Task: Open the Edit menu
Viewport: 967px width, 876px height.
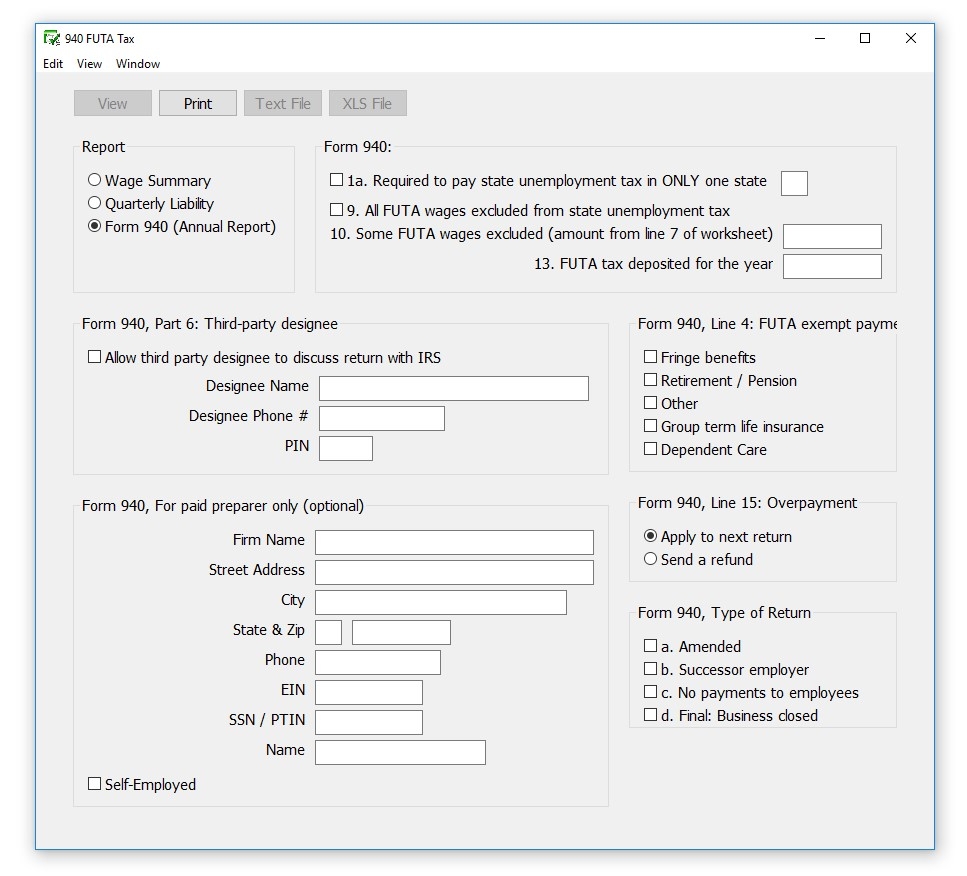Action: pyautogui.click(x=52, y=63)
